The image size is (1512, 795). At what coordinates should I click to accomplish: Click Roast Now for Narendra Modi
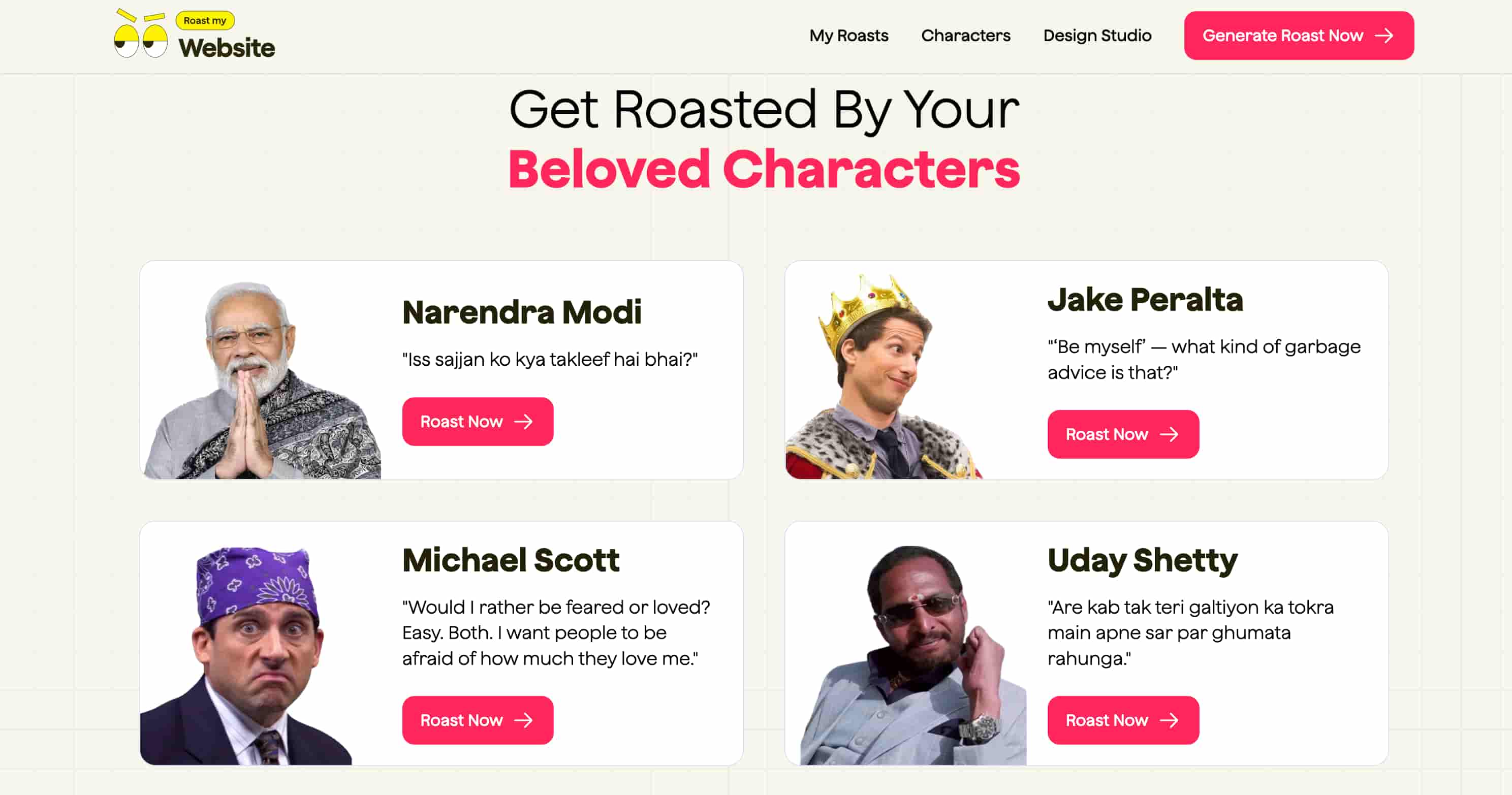478,421
